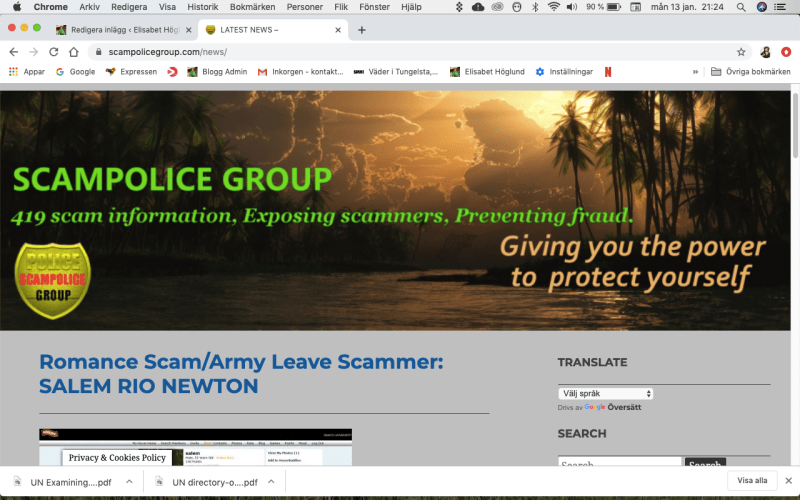Image resolution: width=800 pixels, height=500 pixels.
Task: Select the LATEST NEWS tab
Action: 273,30
